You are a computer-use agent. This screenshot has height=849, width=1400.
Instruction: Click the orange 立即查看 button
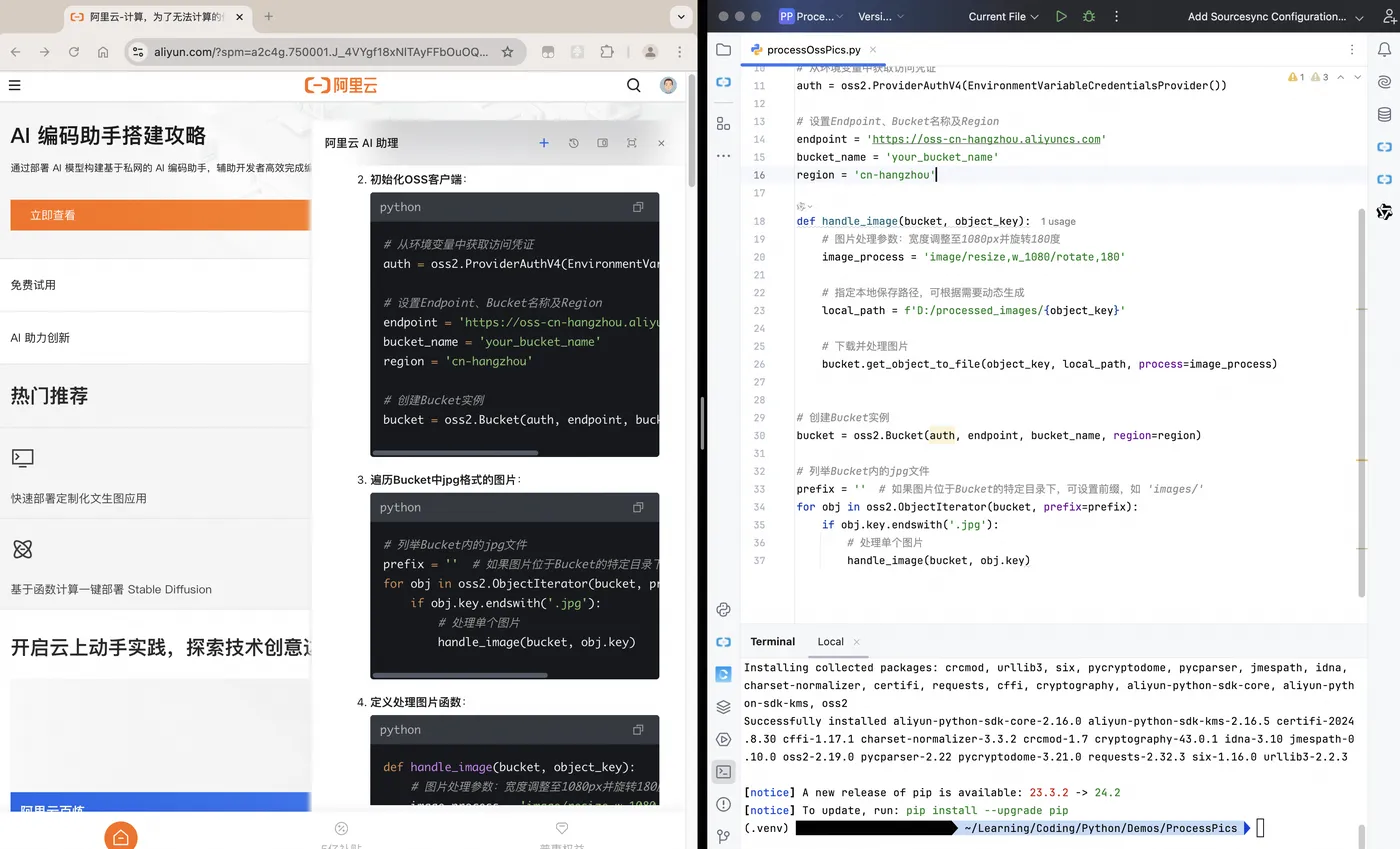pos(160,215)
